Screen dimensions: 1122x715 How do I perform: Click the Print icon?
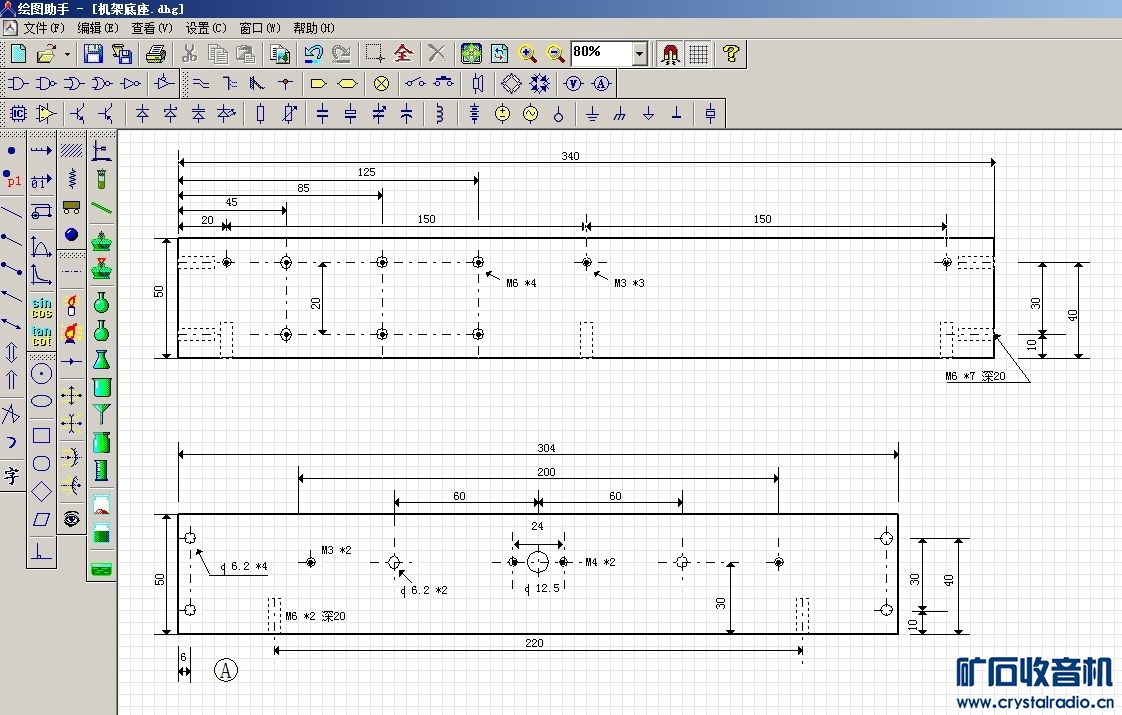click(x=156, y=54)
